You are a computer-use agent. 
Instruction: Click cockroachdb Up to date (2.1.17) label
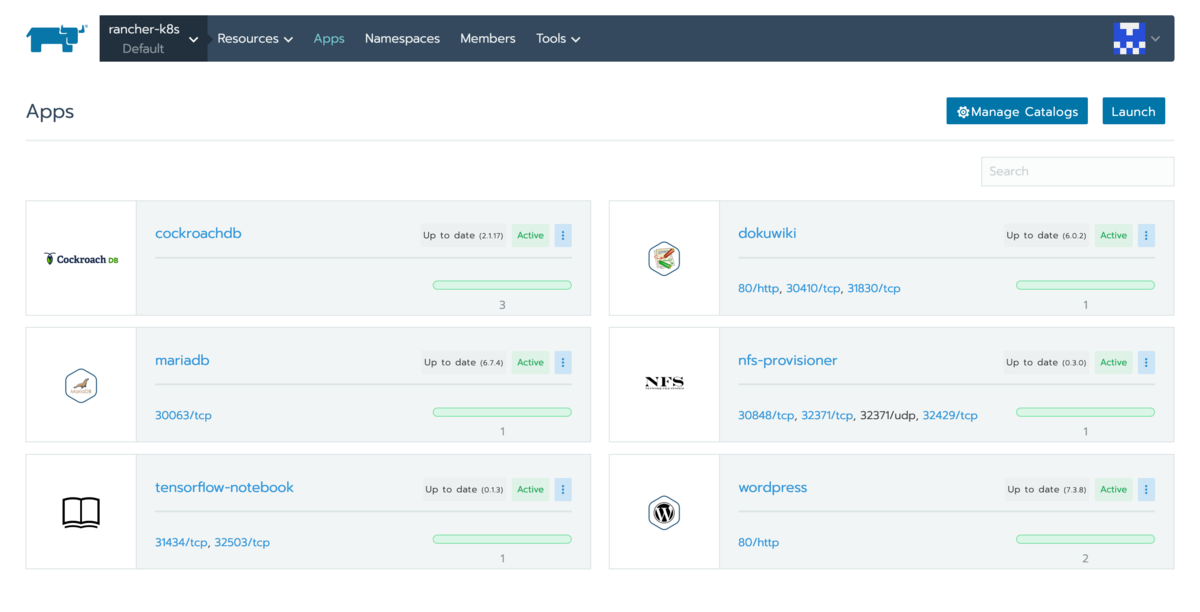point(463,236)
